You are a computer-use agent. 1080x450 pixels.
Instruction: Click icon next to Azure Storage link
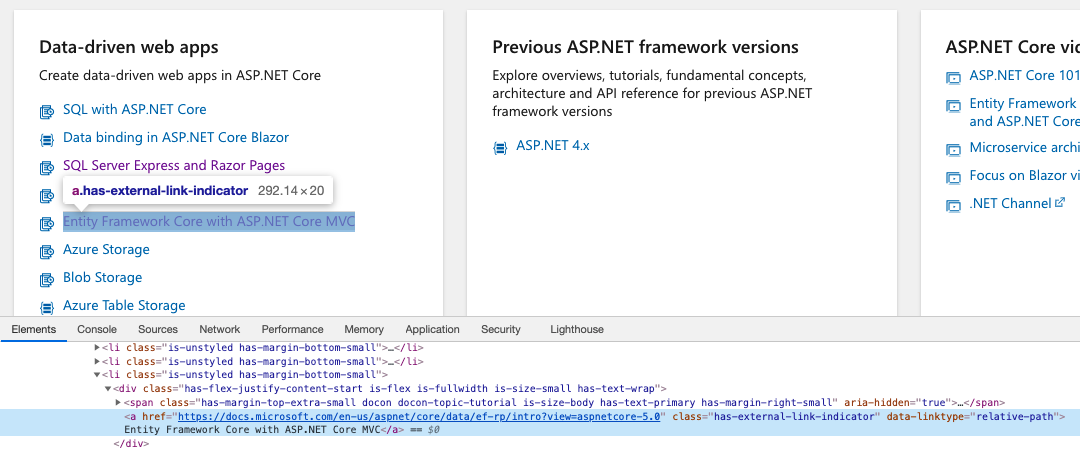point(47,252)
